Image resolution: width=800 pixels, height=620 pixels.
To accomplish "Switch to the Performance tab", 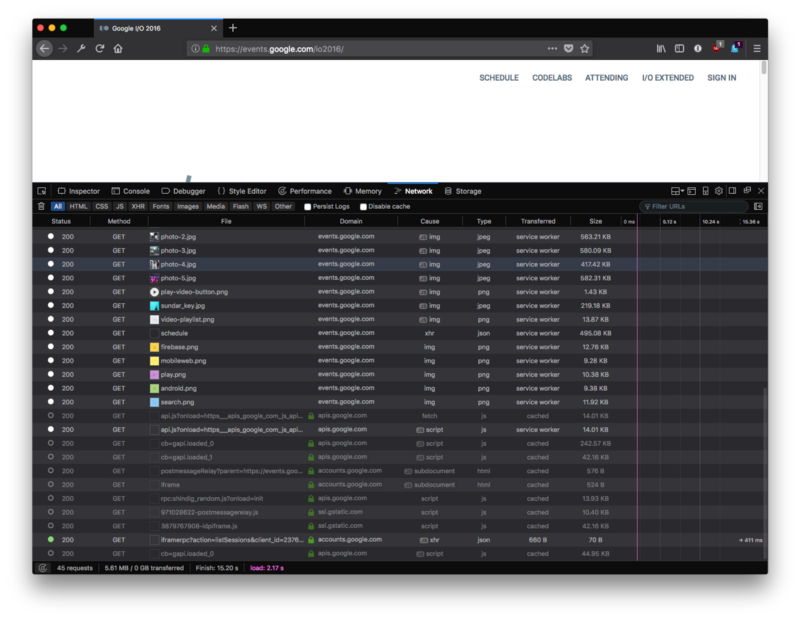I will [305, 191].
